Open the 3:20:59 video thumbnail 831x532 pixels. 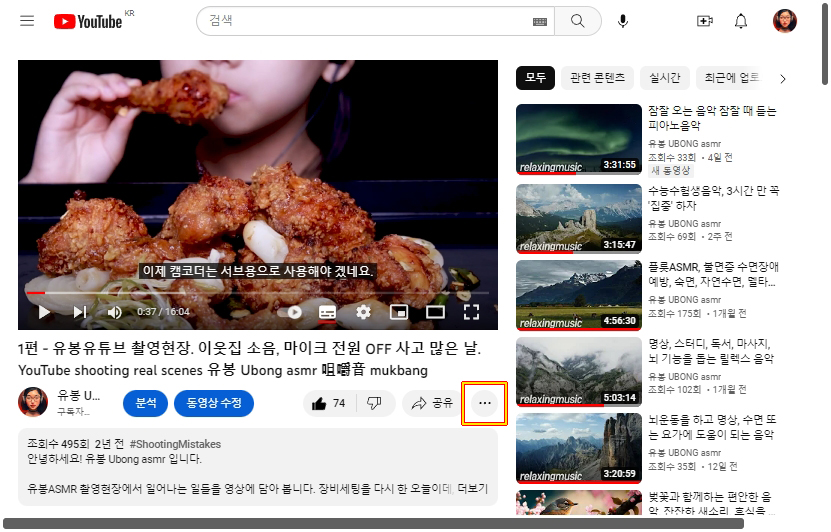(579, 448)
